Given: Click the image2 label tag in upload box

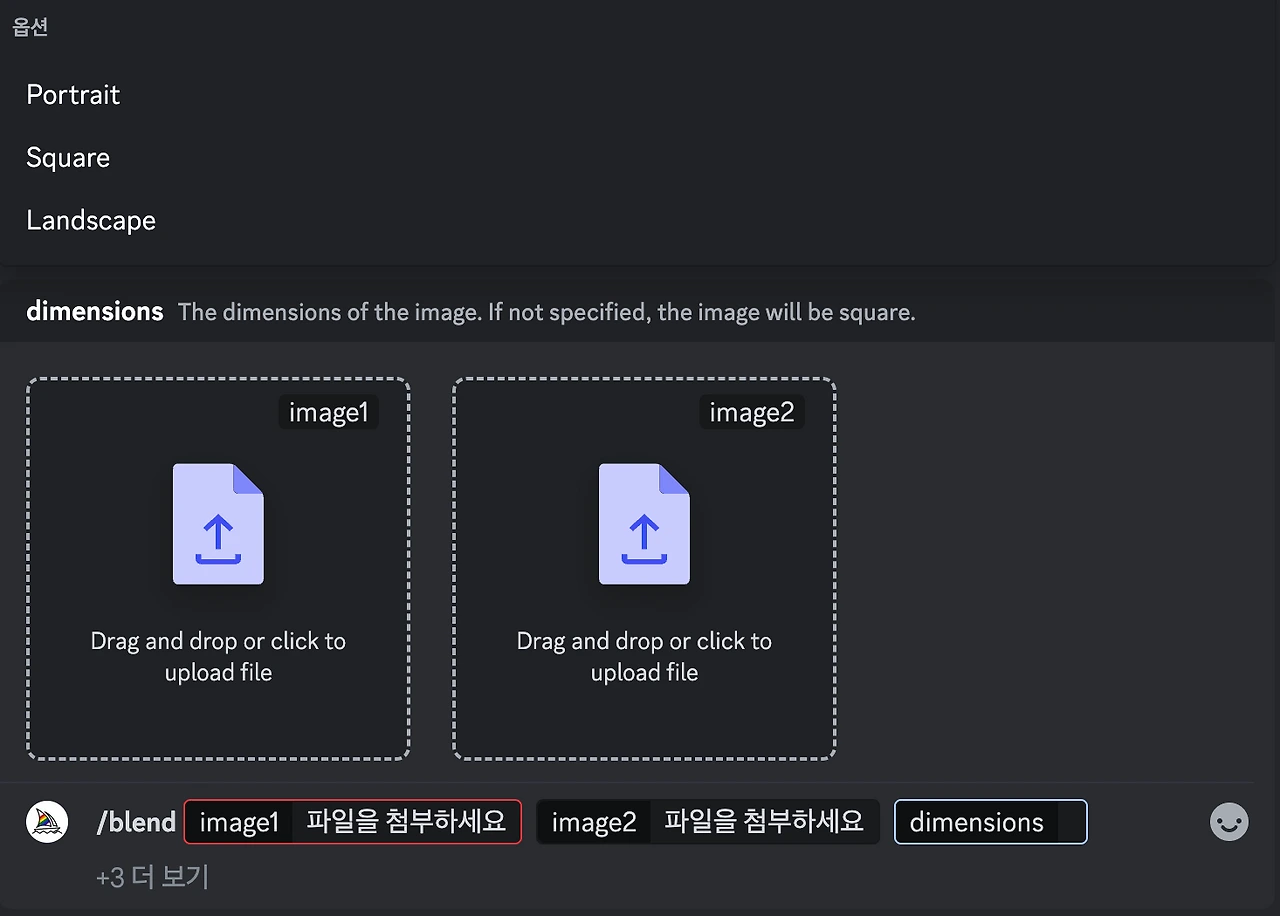Looking at the screenshot, I should pyautogui.click(x=752, y=412).
